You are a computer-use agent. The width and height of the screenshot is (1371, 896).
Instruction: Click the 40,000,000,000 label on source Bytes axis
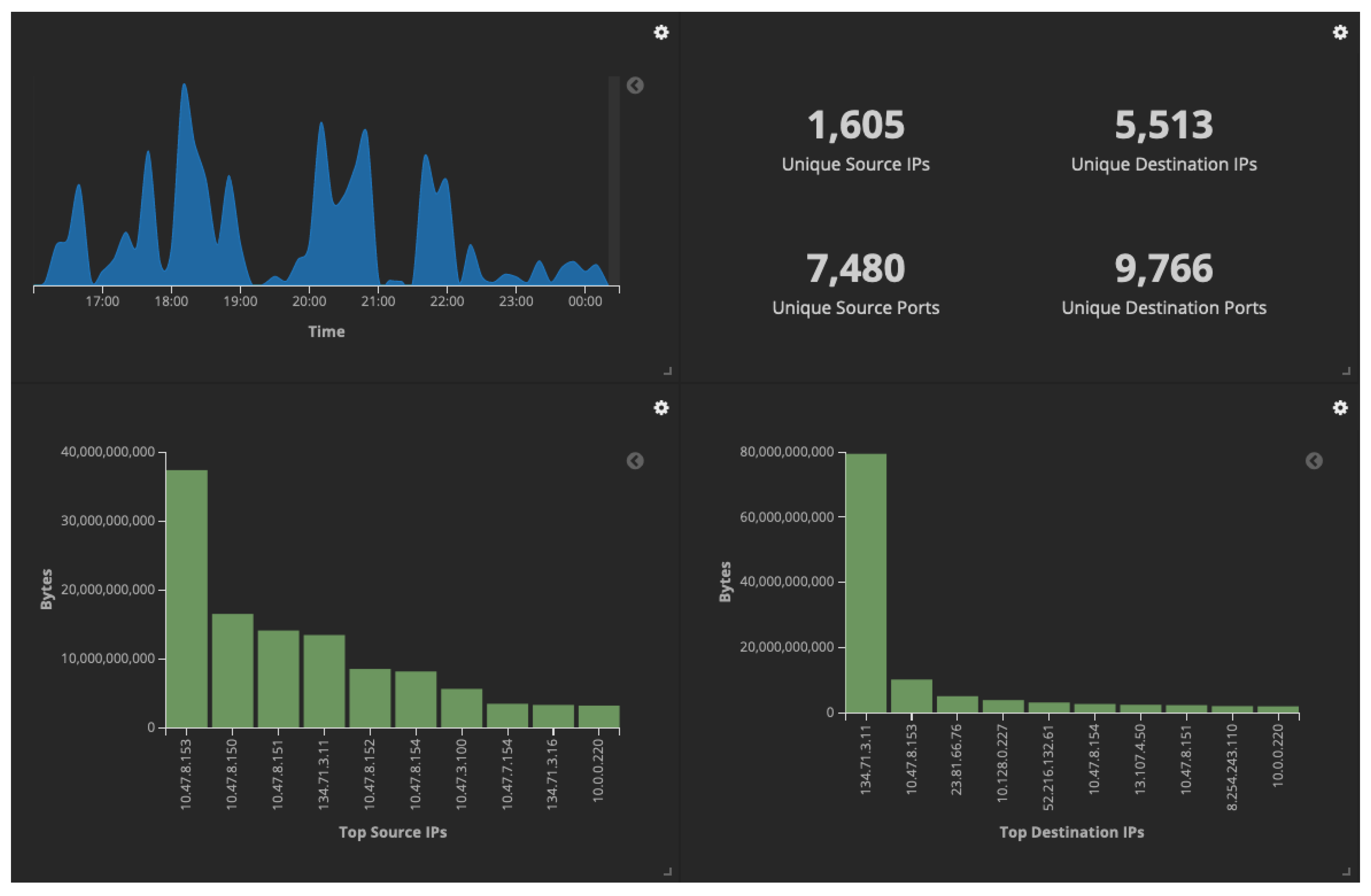108,452
